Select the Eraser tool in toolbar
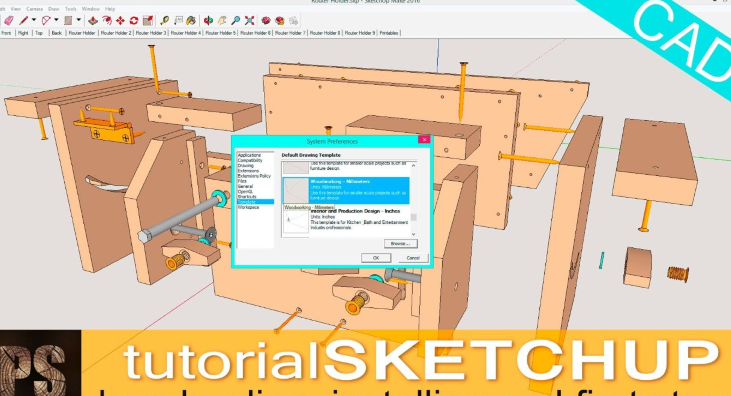731x396 pixels. (8, 21)
